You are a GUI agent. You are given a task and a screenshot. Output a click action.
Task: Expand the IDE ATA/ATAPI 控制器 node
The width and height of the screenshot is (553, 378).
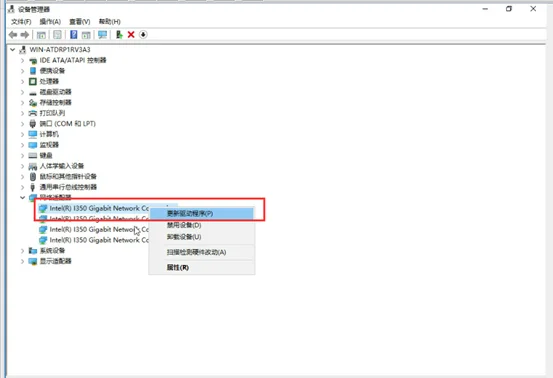click(x=22, y=60)
